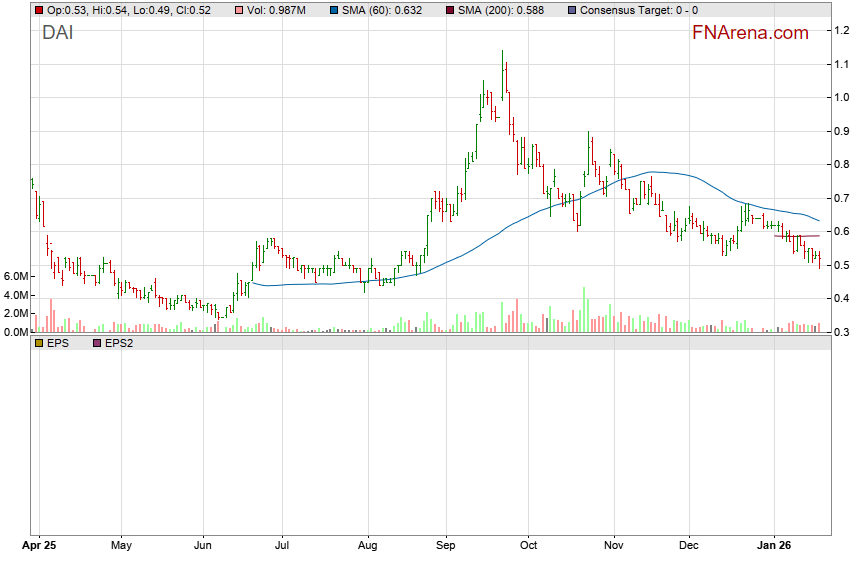
Task: Click the 0.3 price axis label
Action: pos(843,332)
